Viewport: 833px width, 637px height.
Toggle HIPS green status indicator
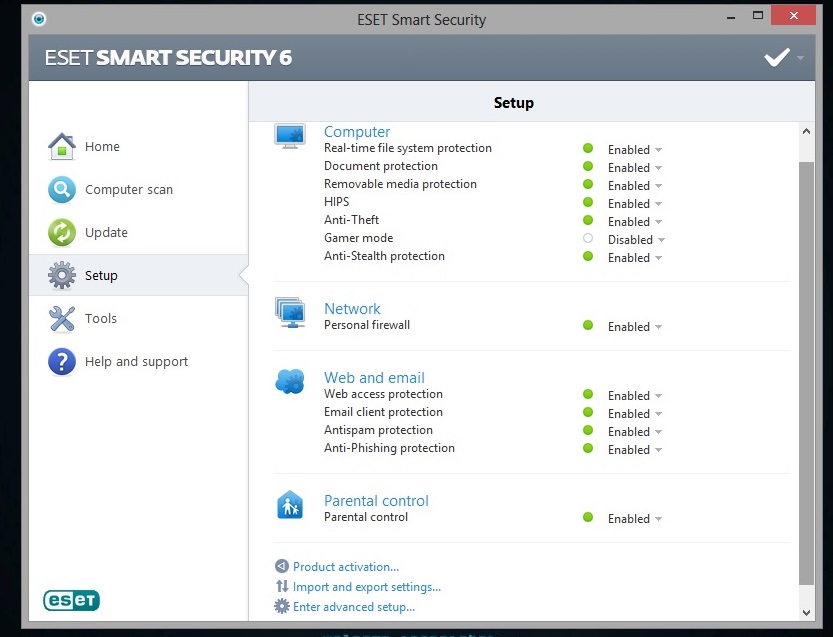point(588,202)
